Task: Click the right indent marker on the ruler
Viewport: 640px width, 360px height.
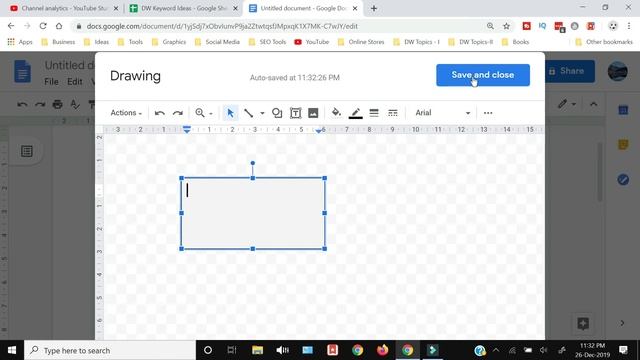Action: click(319, 130)
